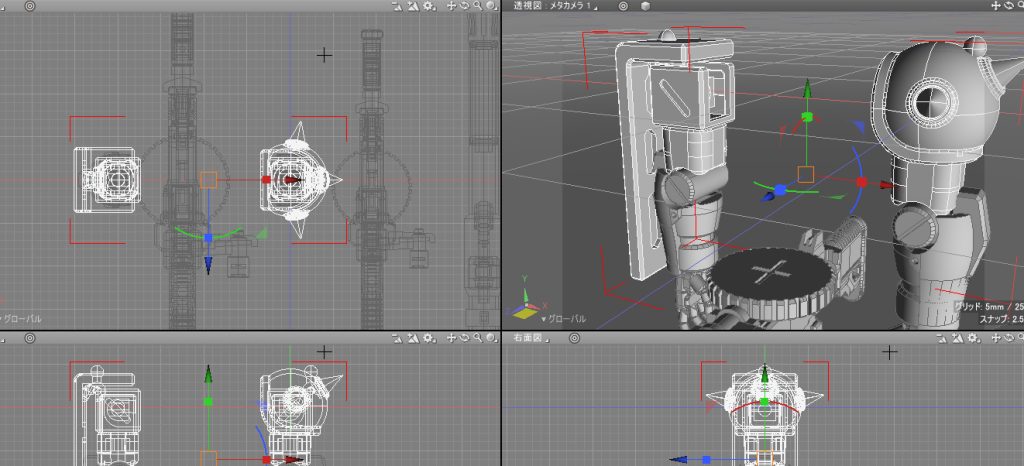The width and height of the screenshot is (1024, 466).
Task: Click red X-axis square handle in top view
Action: 266,179
